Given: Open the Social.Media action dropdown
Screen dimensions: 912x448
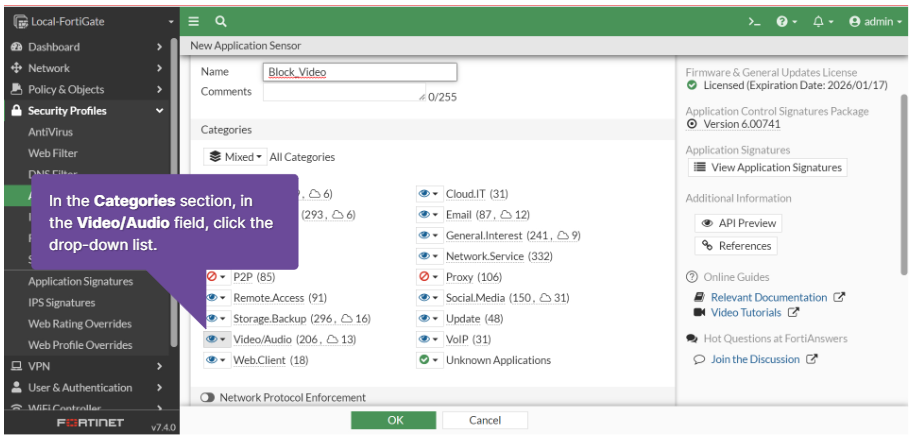Looking at the screenshot, I should tap(429, 298).
